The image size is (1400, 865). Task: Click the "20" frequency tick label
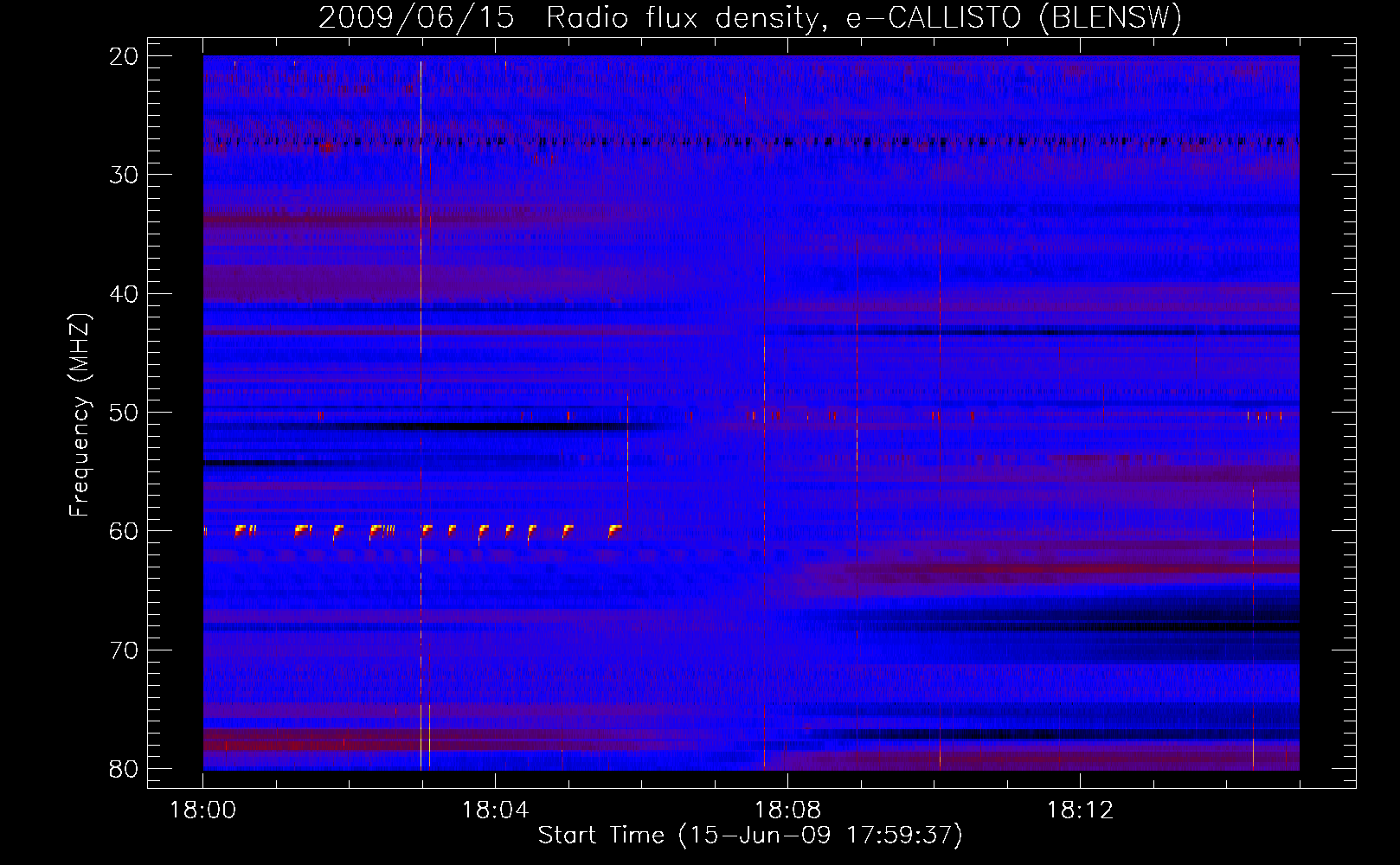[x=125, y=56]
